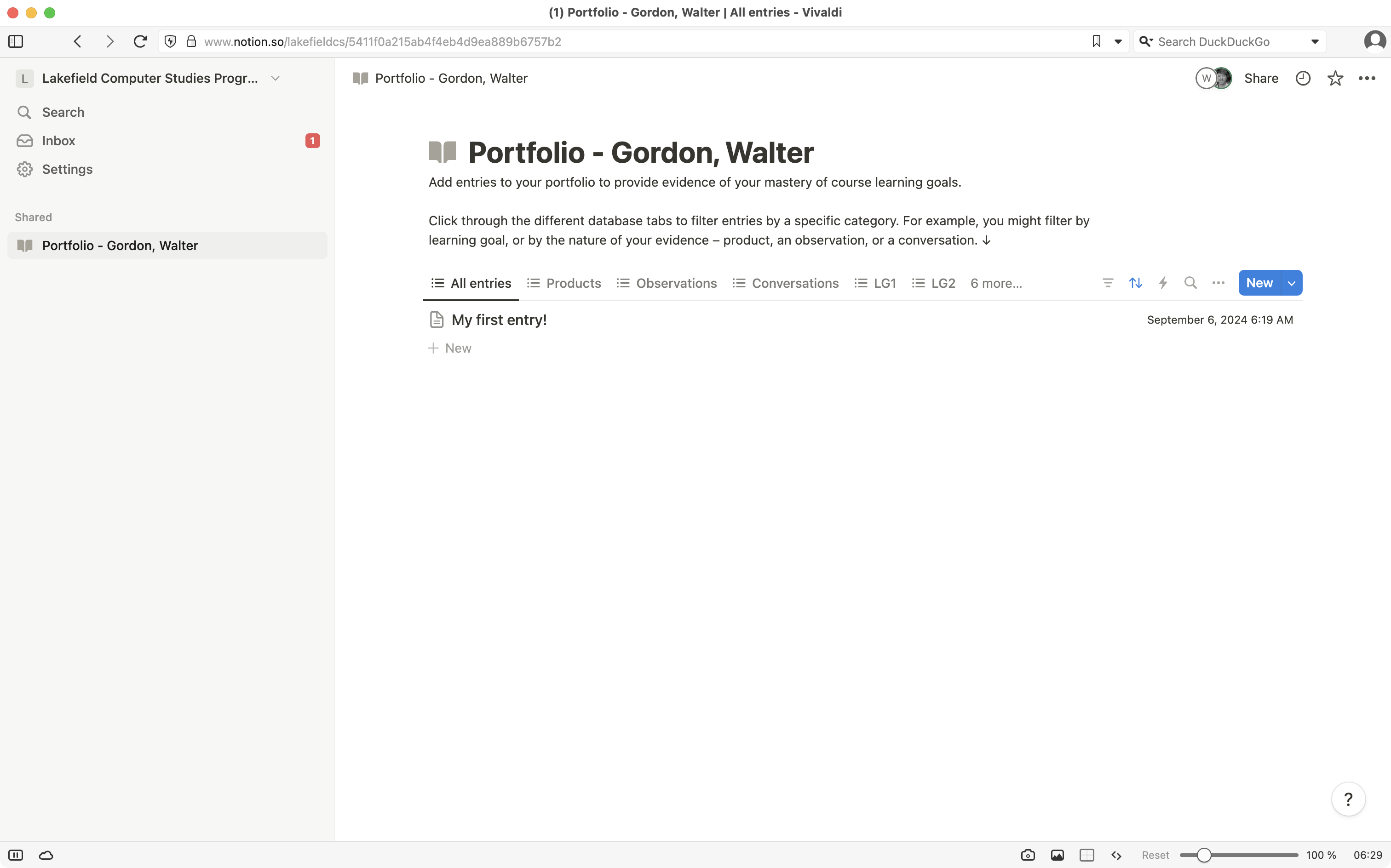Click the database search magnifier icon
Viewport: 1391px width, 868px height.
[x=1190, y=283]
